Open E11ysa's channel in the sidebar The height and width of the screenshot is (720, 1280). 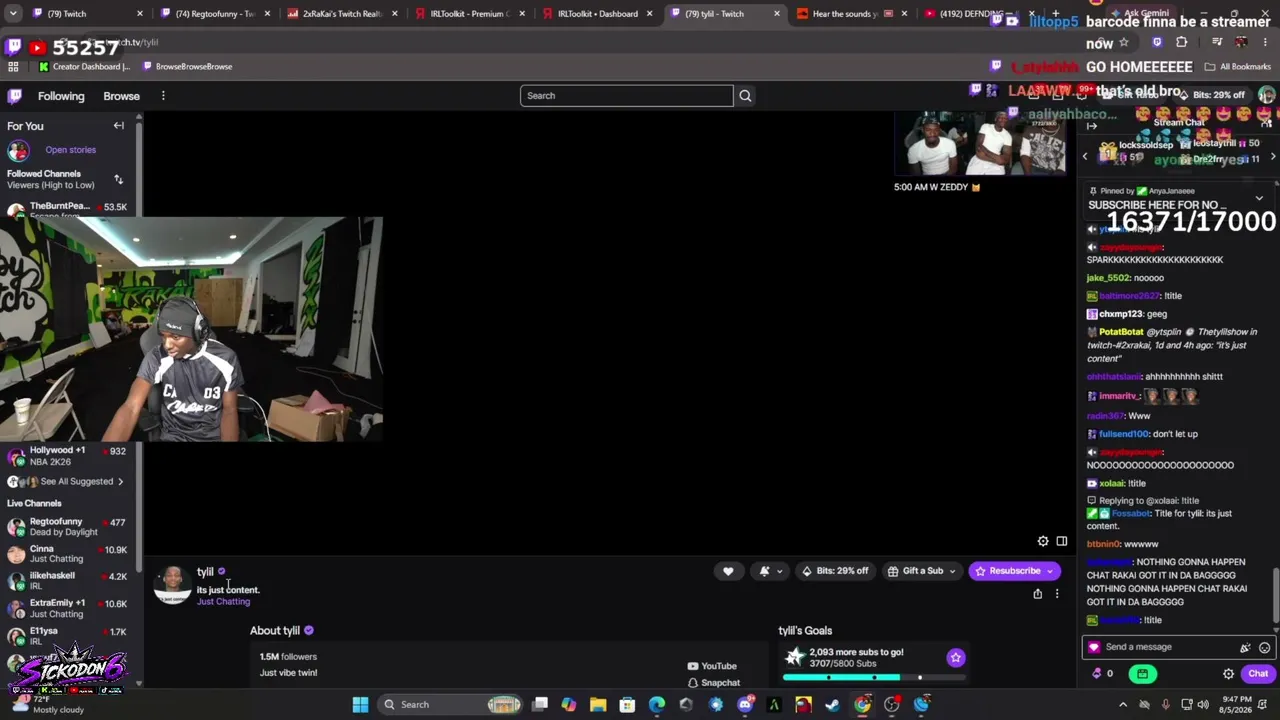coord(68,635)
